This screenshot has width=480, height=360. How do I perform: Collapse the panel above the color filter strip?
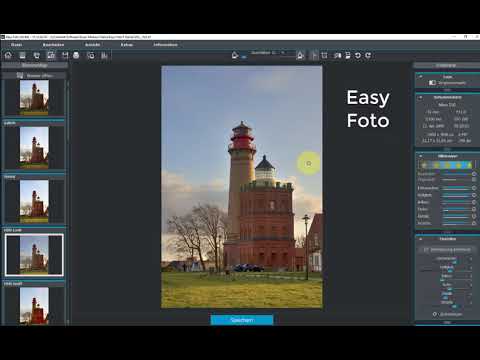[x=420, y=156]
